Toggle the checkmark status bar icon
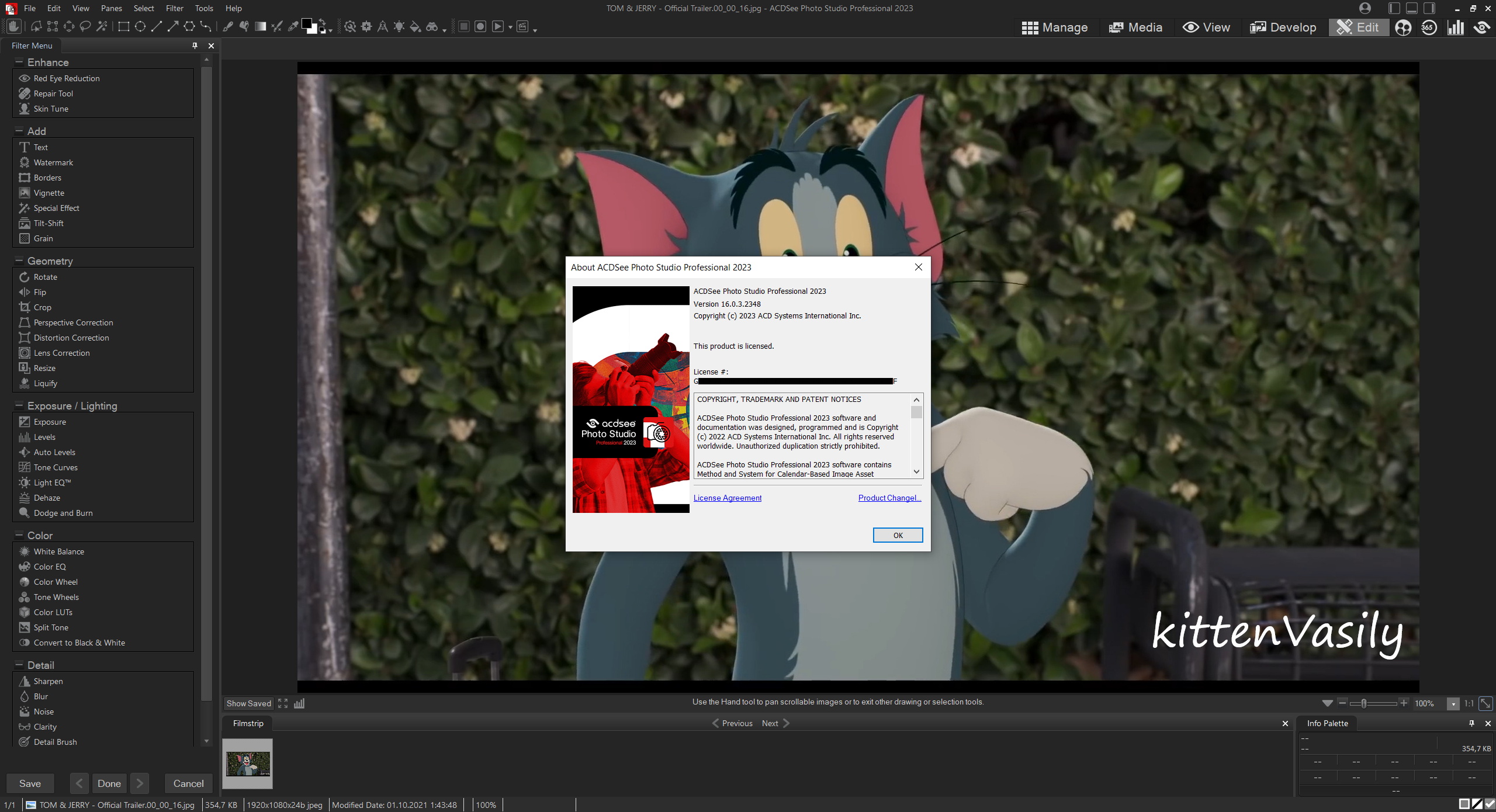This screenshot has width=1496, height=812. [x=1490, y=804]
